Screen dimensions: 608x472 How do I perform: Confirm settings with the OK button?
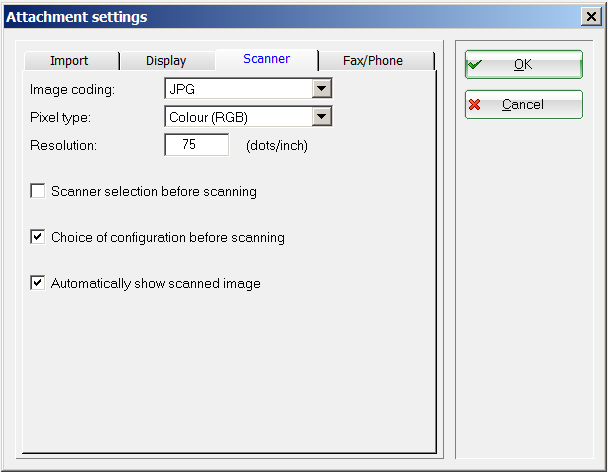point(523,64)
